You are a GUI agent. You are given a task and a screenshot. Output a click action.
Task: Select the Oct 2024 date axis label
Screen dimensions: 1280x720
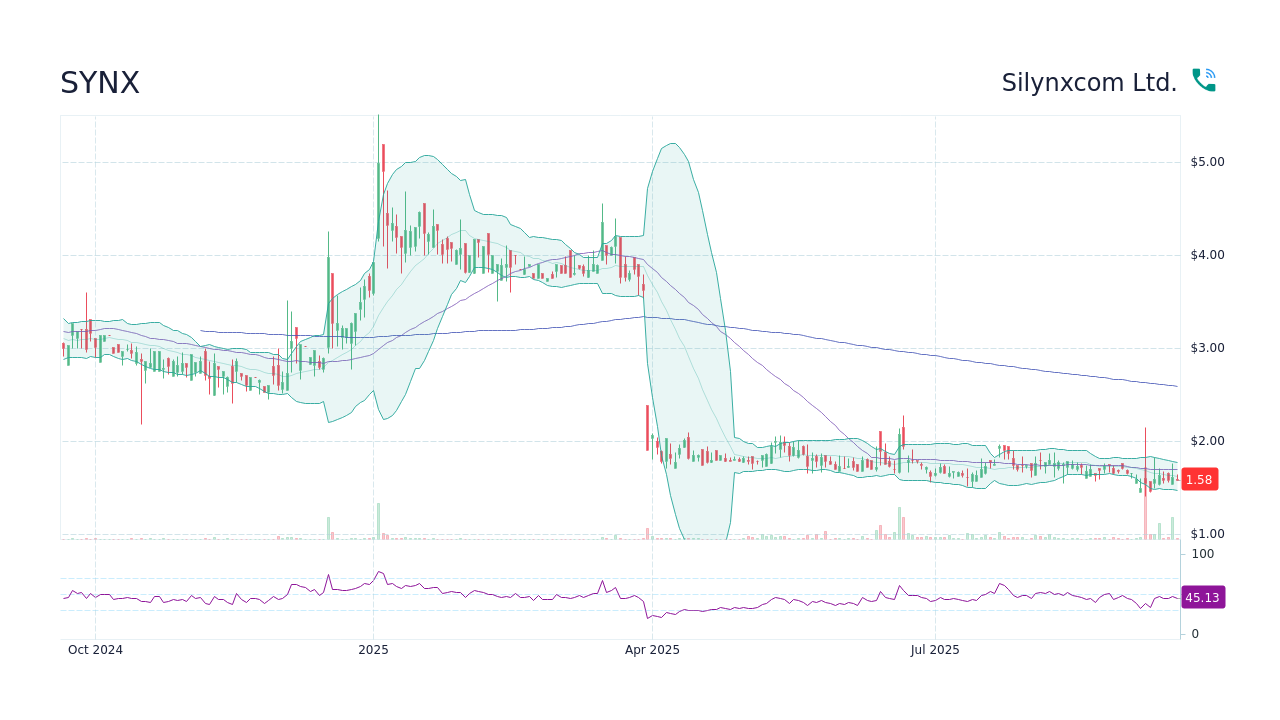pyautogui.click(x=97, y=649)
